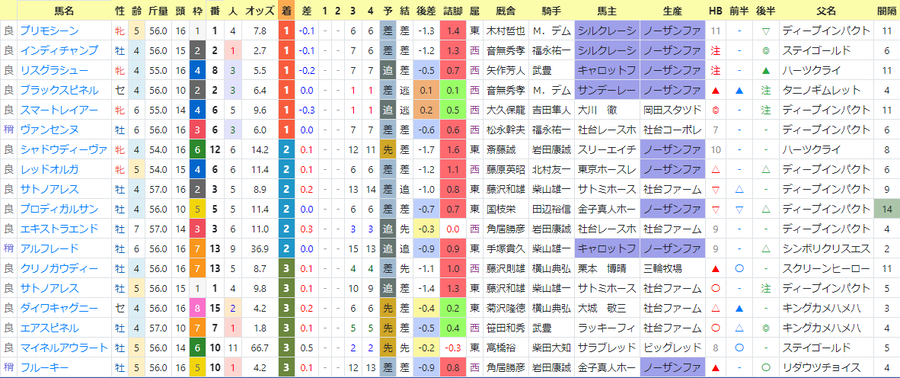Sort by the 斤量 column header
Image resolution: width=900 pixels, height=378 pixels.
158,11
